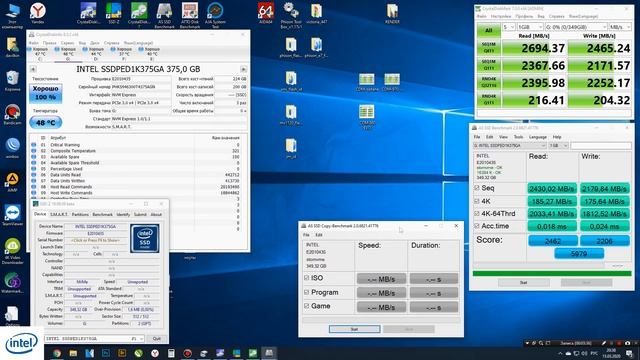
Task: Click Quit button in SSD-Z
Action: coord(157,339)
